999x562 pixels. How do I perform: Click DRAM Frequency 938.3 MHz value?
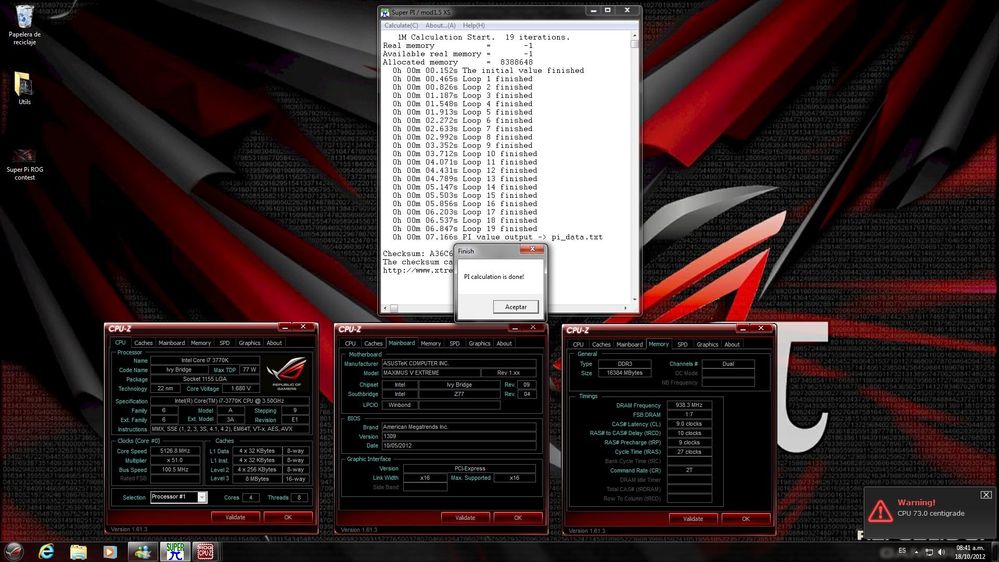(689, 405)
